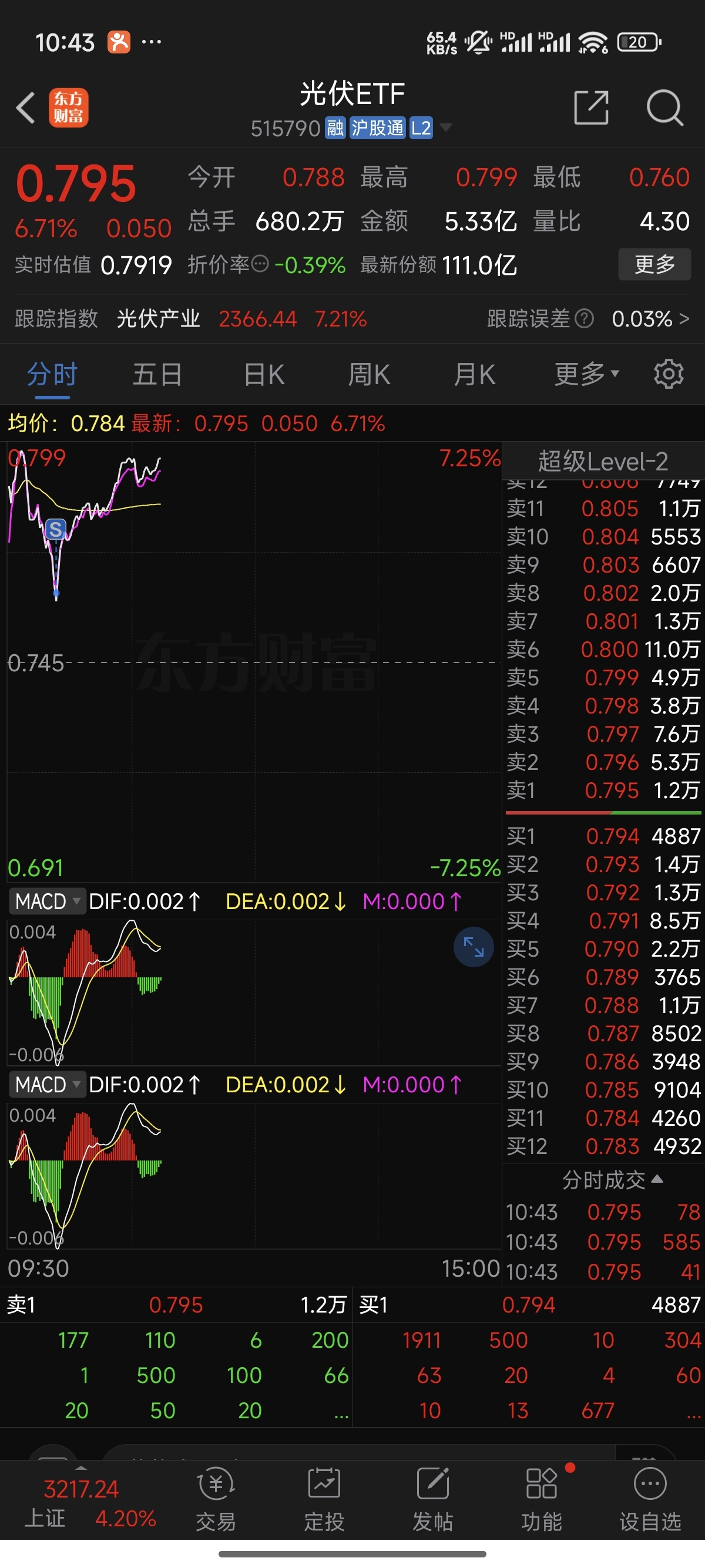Viewport: 705px width, 1568px height.
Task: Tap buy queue order 677
Action: pyautogui.click(x=597, y=1411)
